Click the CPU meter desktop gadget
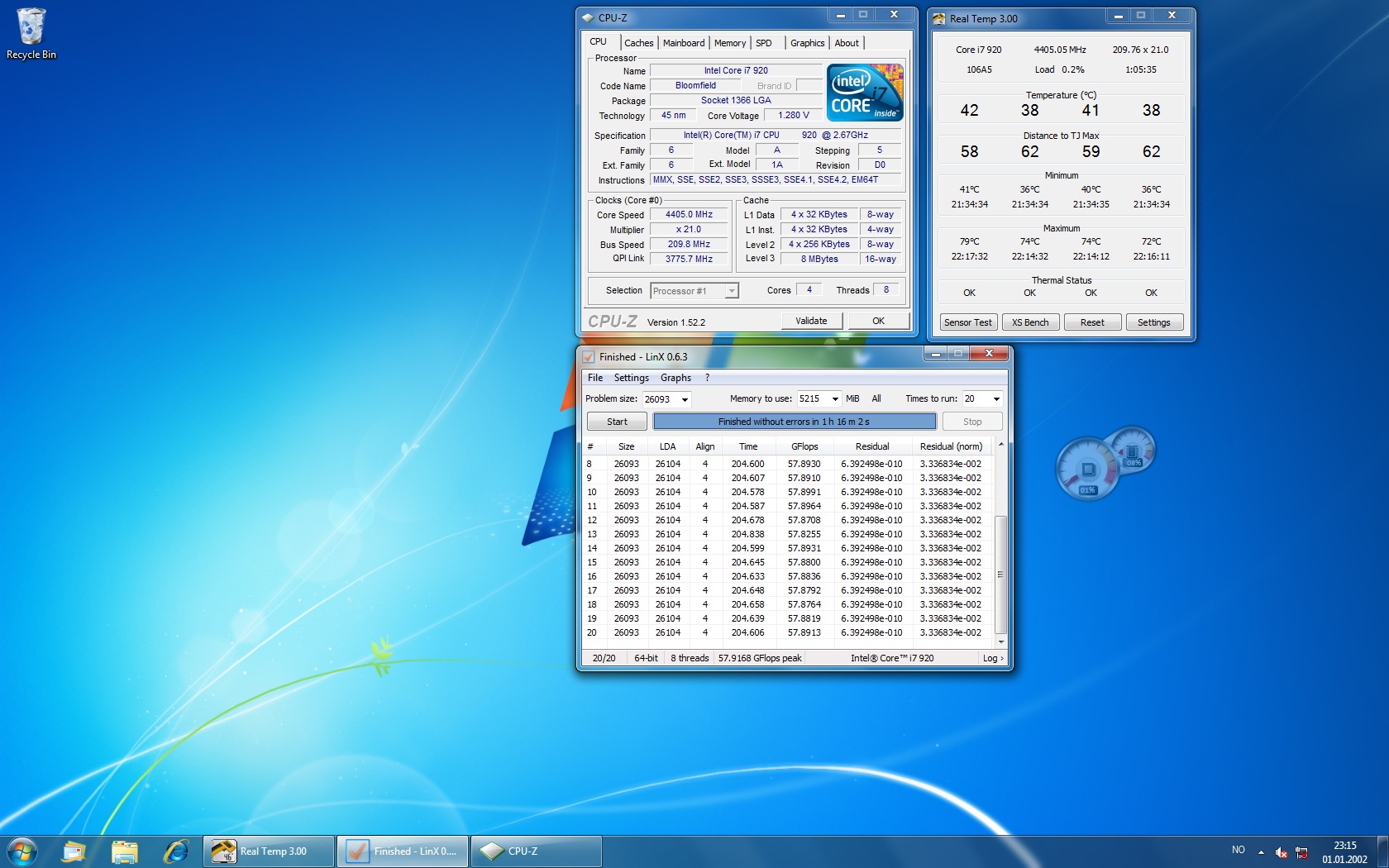Viewport: 1389px width, 868px height. (x=1087, y=469)
